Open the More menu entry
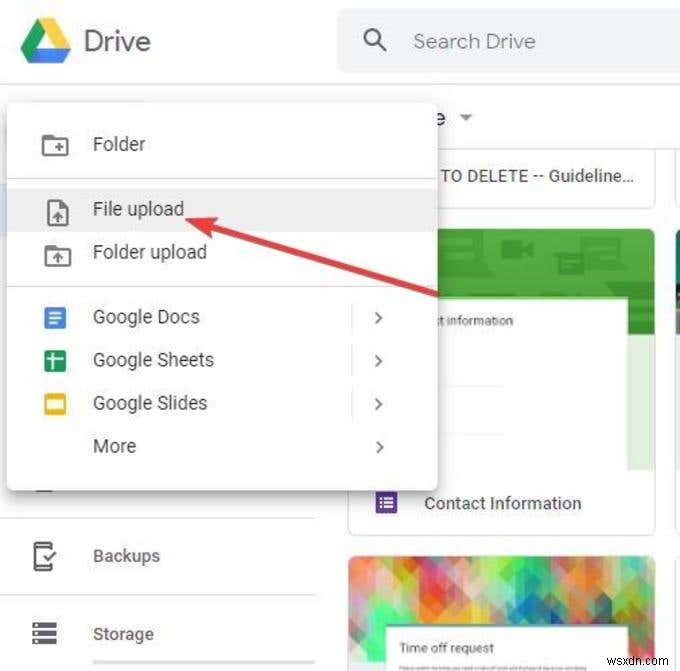This screenshot has width=680, height=671. (x=222, y=446)
